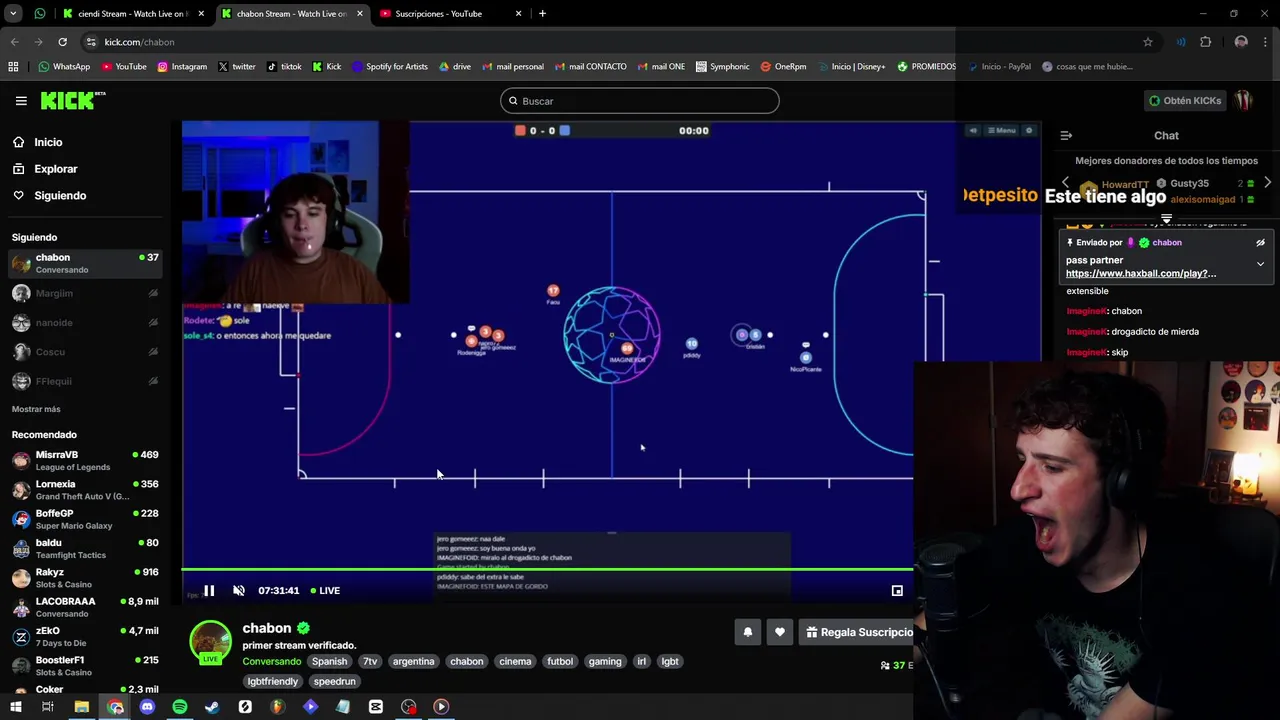Open WhatsApp bookmark

[64, 67]
